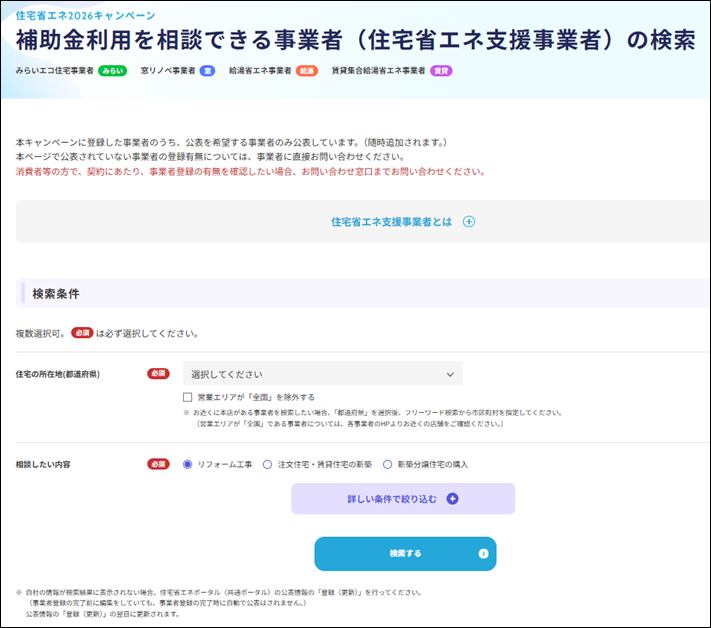This screenshot has height=628, width=711.
Task: Select the リフォーム工事 radio button
Action: click(x=188, y=464)
